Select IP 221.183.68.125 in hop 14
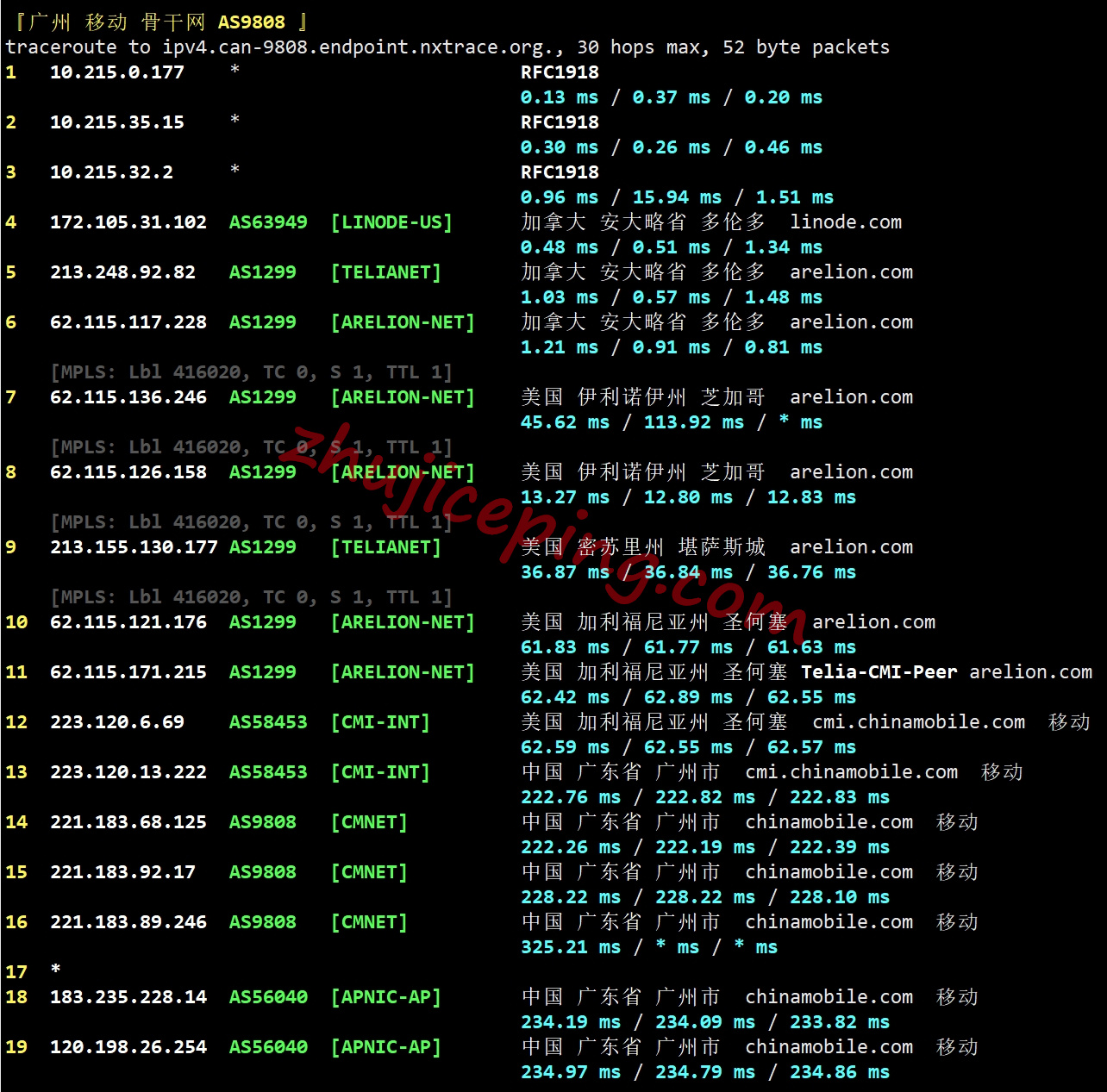 (128, 822)
